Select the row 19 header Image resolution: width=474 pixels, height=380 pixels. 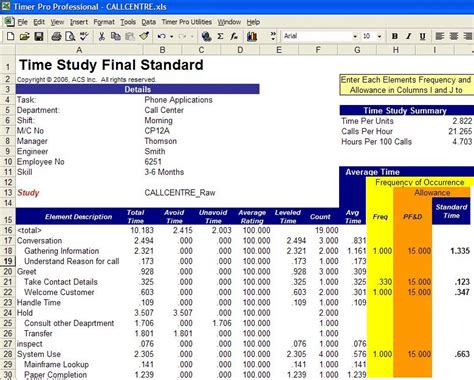click(8, 261)
